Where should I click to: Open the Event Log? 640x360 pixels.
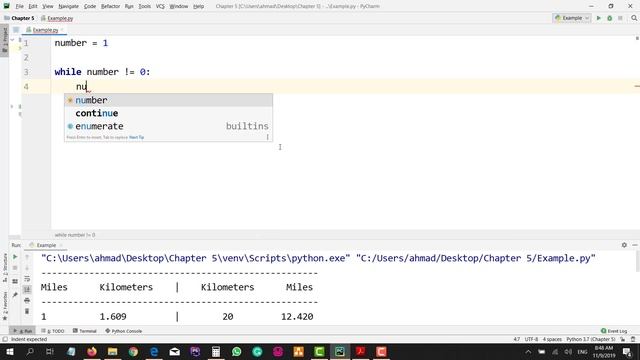point(614,331)
